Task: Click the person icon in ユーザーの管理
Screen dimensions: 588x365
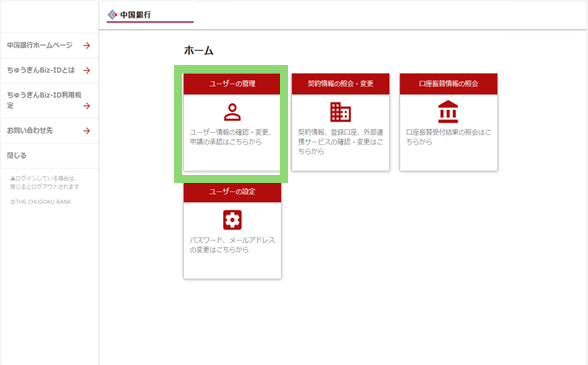Action: (232, 112)
